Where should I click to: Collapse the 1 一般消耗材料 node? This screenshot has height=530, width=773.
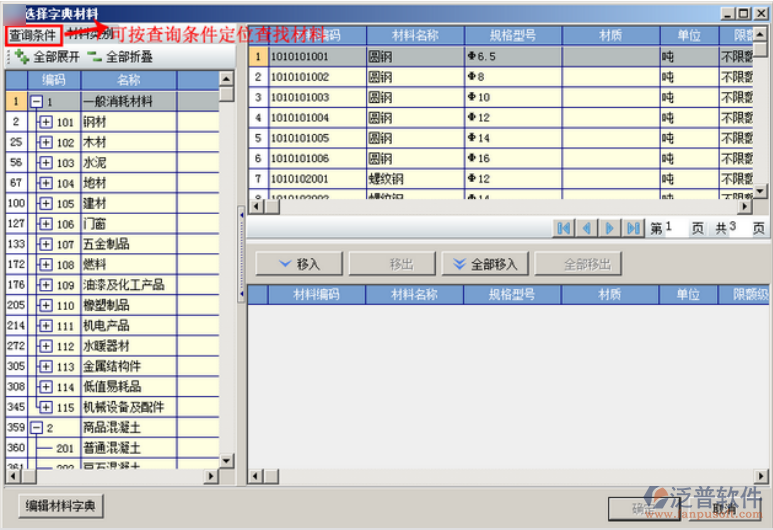coord(36,101)
